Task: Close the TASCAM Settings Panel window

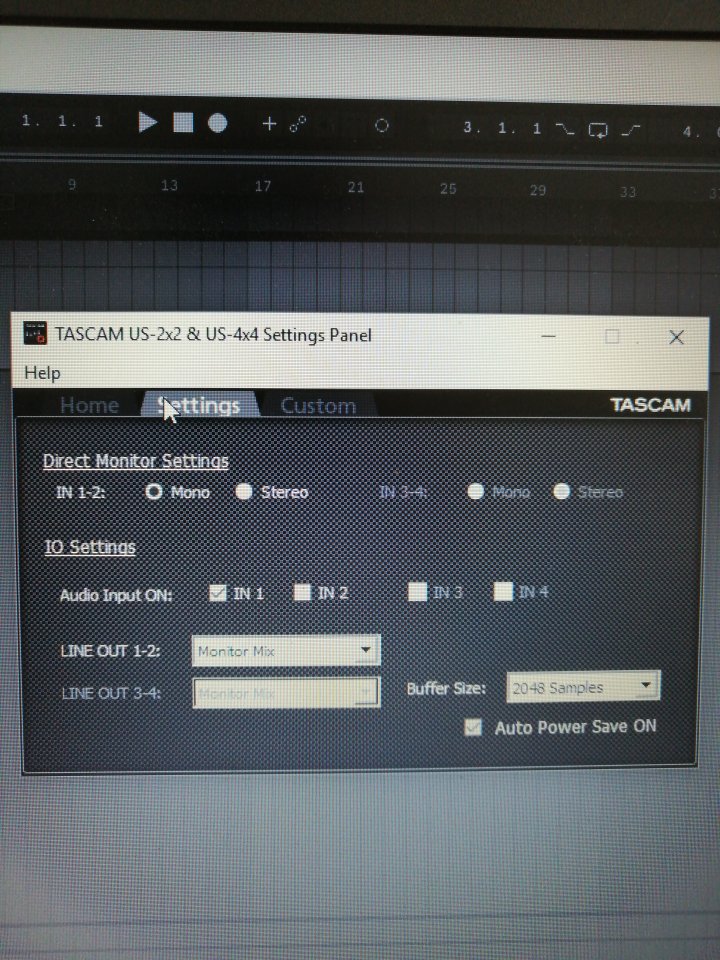Action: point(676,337)
